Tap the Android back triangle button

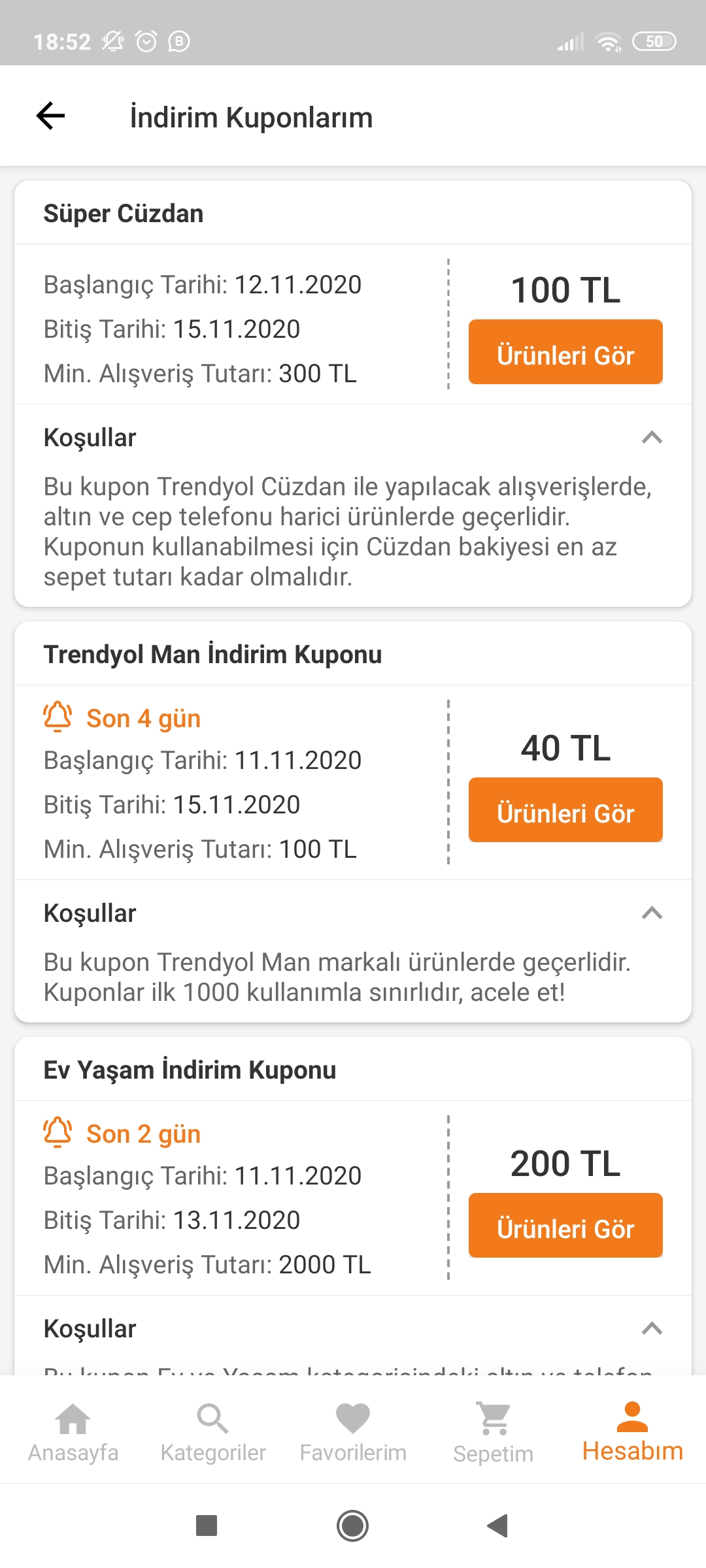[498, 1526]
